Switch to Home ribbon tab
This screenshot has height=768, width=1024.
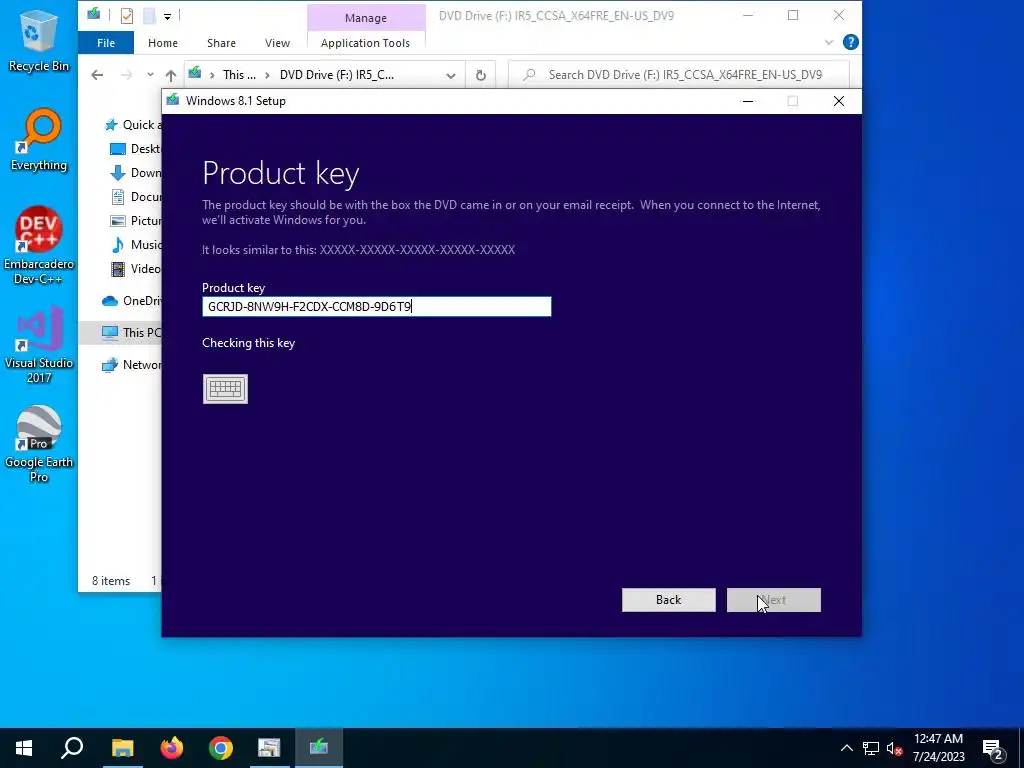pyautogui.click(x=163, y=43)
